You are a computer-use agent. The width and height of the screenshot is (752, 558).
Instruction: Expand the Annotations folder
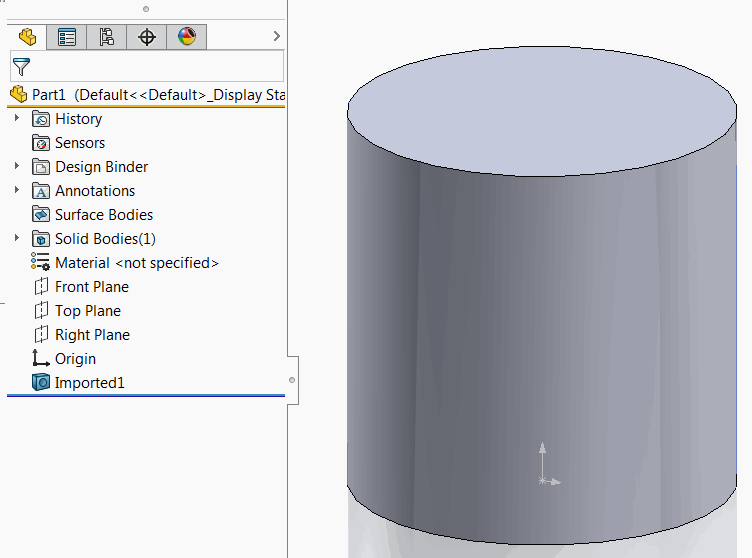pyautogui.click(x=17, y=190)
